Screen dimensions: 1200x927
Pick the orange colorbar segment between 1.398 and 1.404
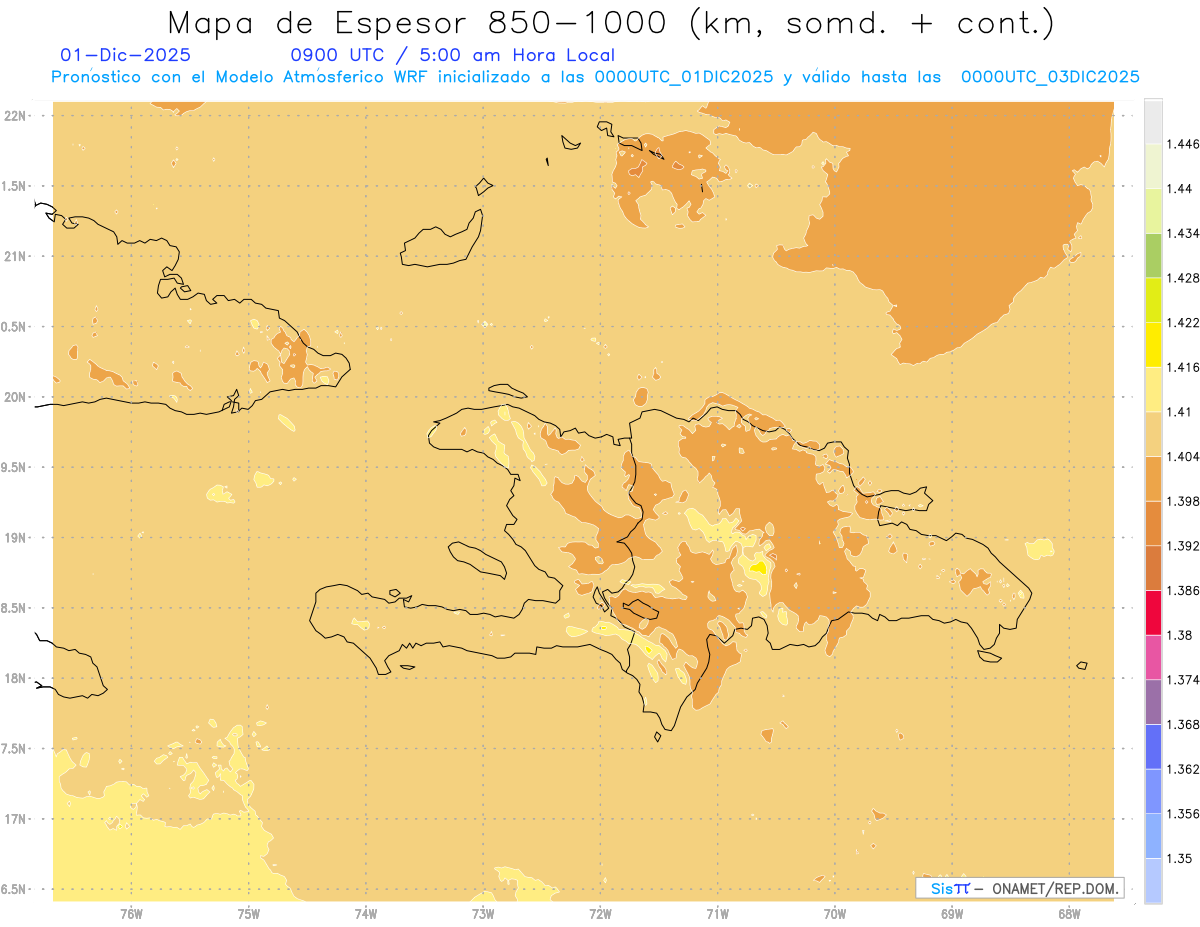point(1153,479)
